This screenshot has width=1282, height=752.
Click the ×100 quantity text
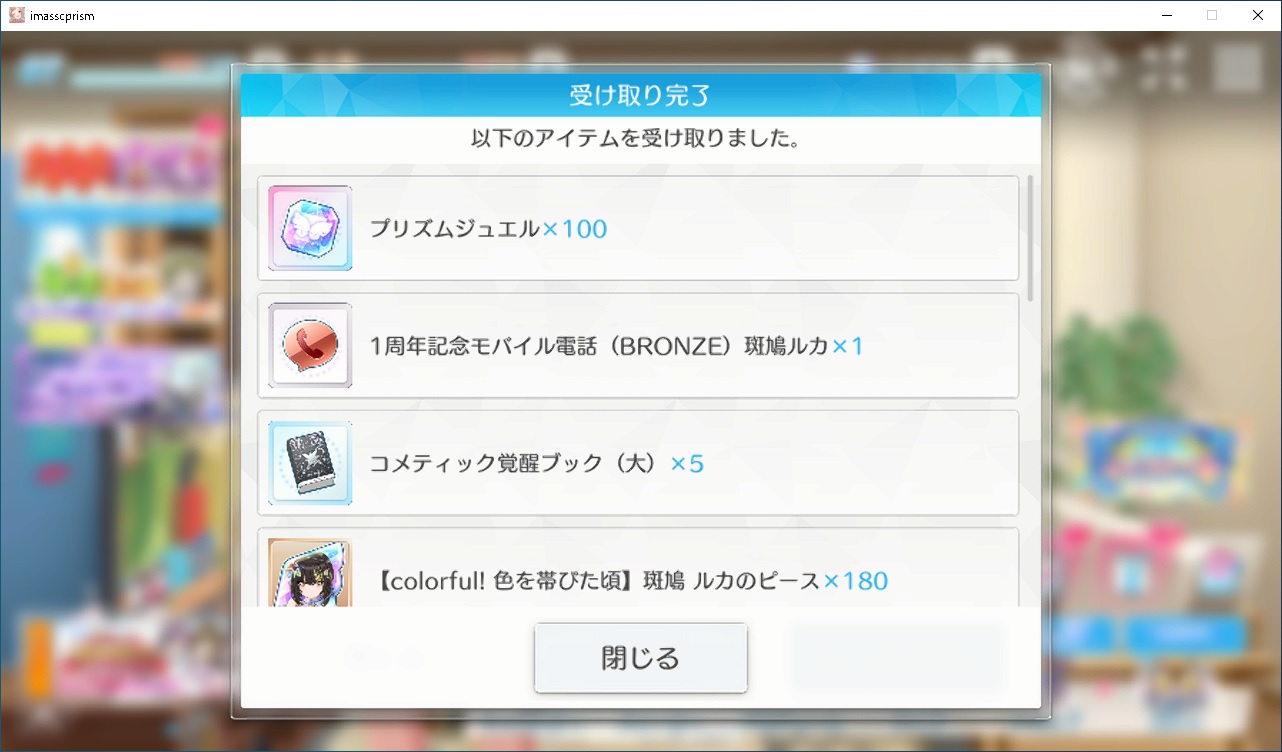pos(575,229)
